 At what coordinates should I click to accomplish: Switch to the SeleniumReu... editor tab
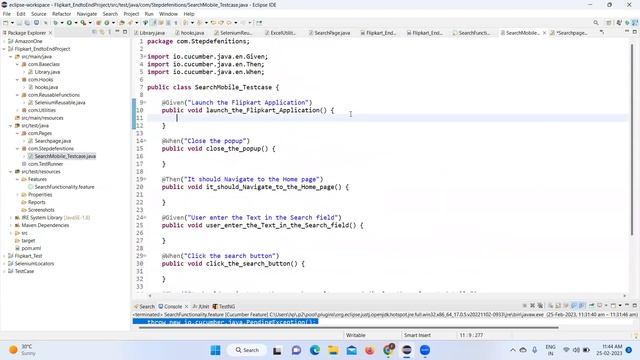coord(233,33)
